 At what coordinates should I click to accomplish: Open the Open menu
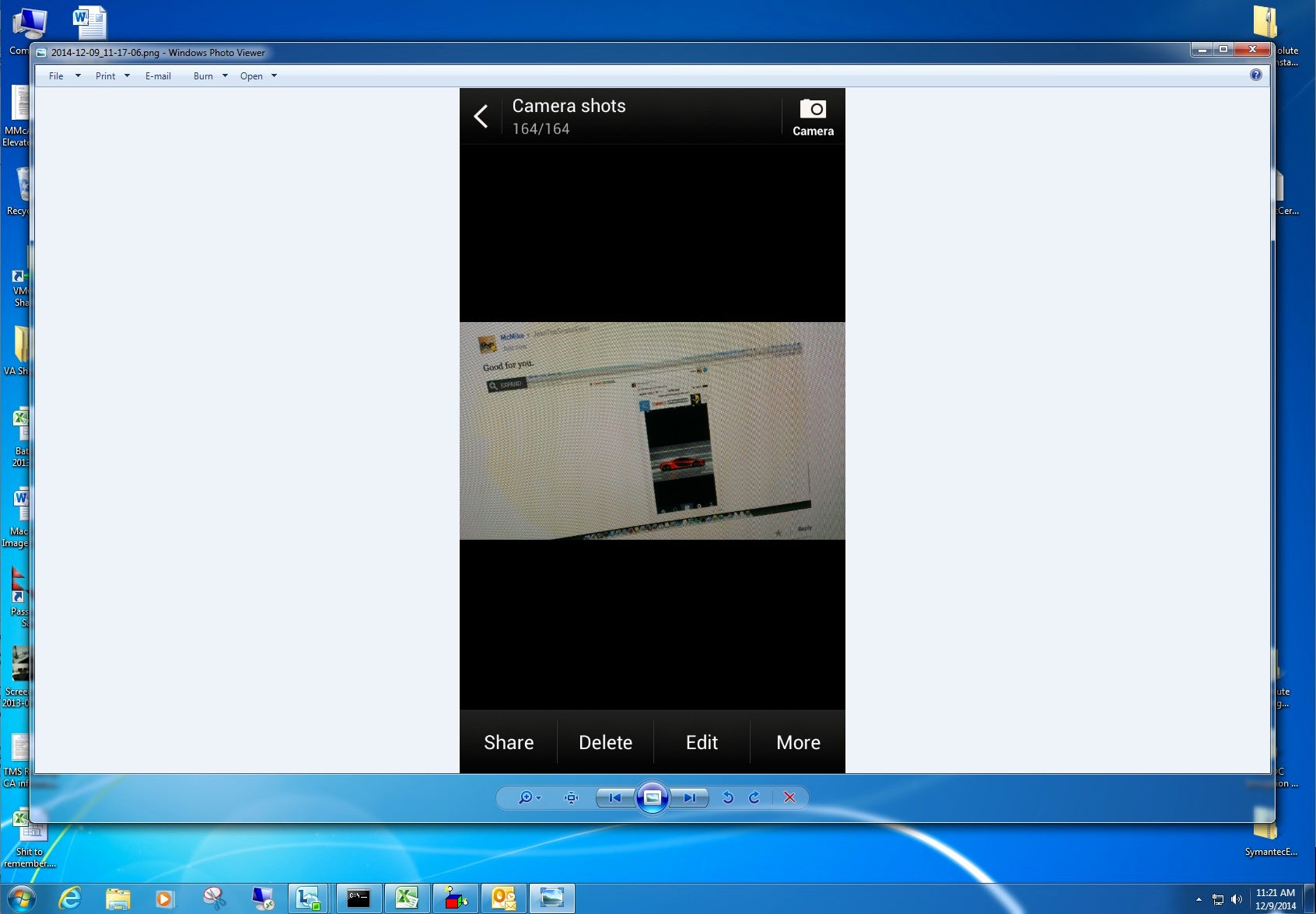point(251,76)
